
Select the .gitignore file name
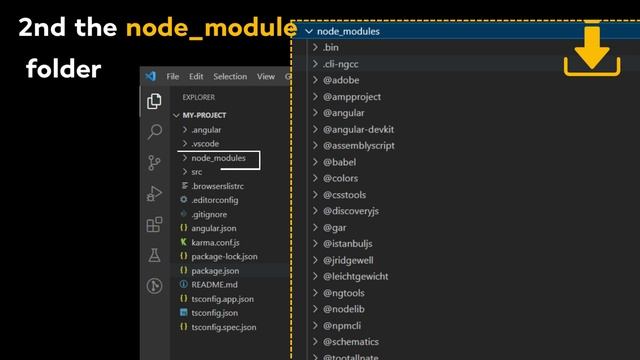(209, 214)
